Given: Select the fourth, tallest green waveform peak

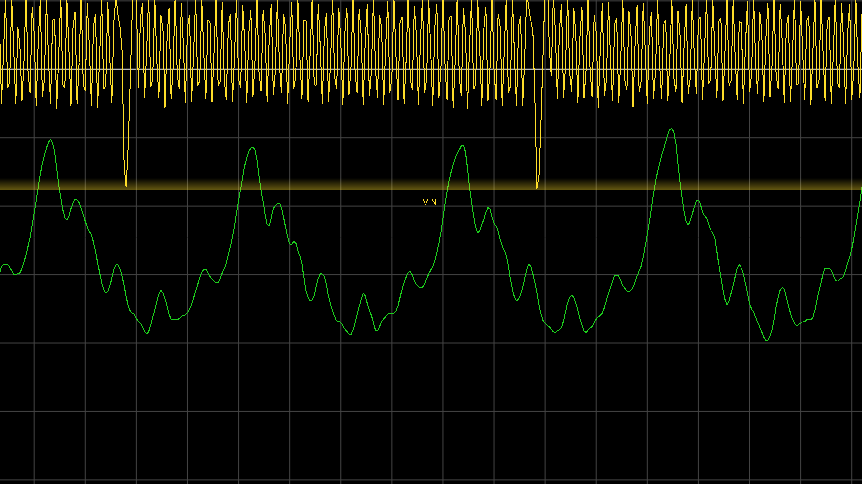Looking at the screenshot, I should [x=669, y=129].
